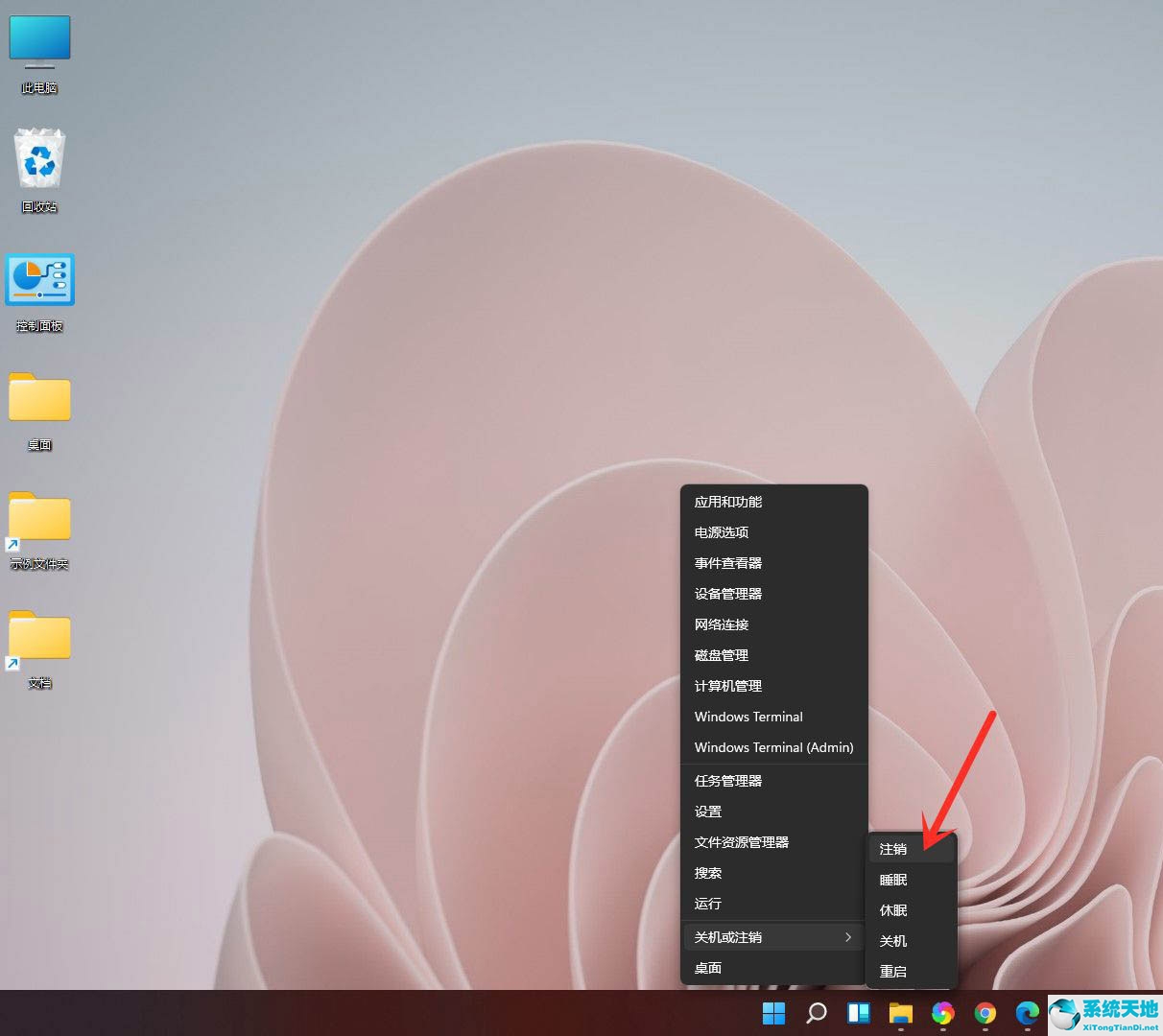This screenshot has height=1036, width=1163.
Task: Open Search from the taskbar magnifier
Action: click(816, 1013)
